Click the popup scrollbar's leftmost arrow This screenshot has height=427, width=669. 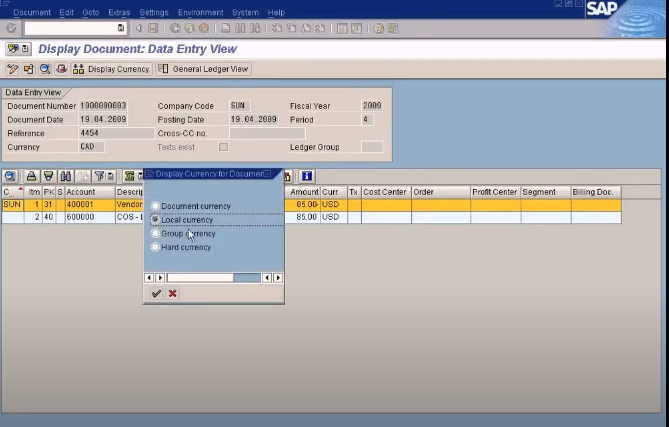(x=149, y=278)
